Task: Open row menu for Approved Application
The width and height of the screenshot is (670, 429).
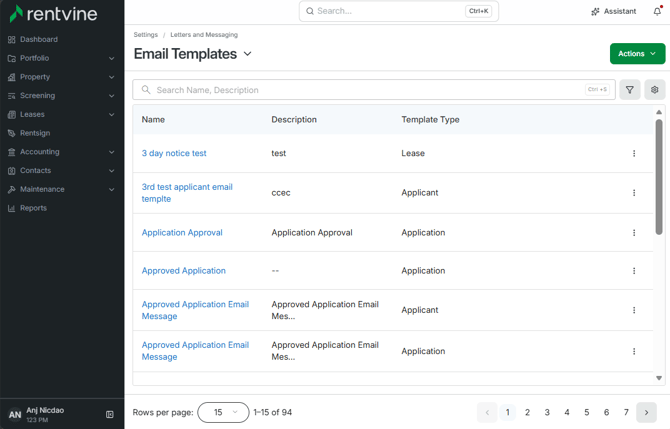Action: tap(634, 271)
